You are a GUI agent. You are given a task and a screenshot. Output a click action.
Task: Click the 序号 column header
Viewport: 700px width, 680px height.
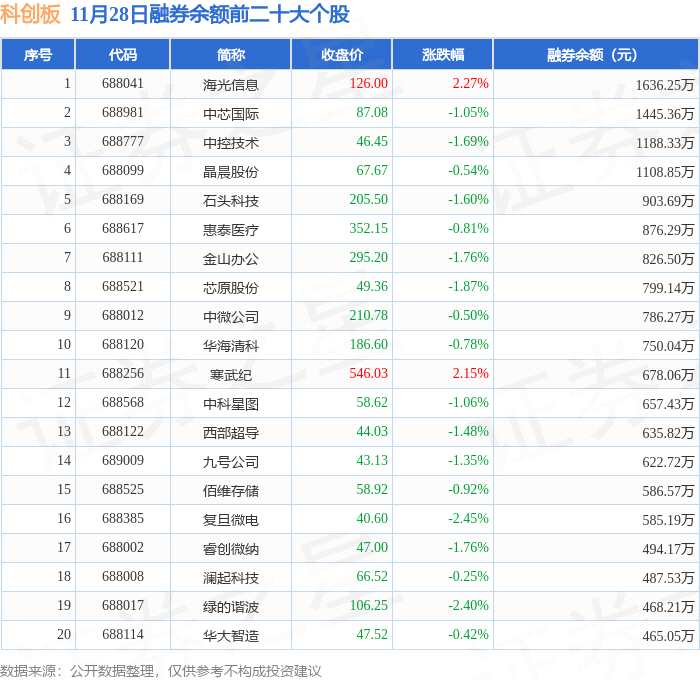(38, 54)
